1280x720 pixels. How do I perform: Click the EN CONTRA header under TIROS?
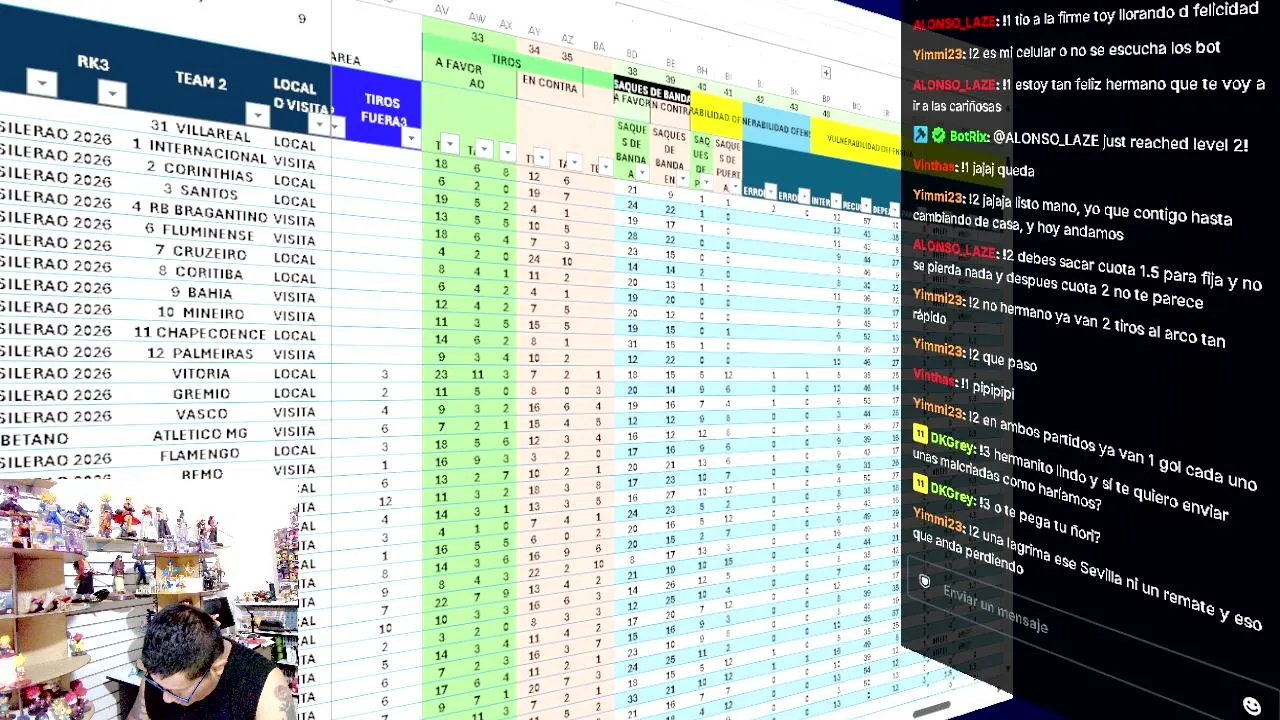point(550,86)
